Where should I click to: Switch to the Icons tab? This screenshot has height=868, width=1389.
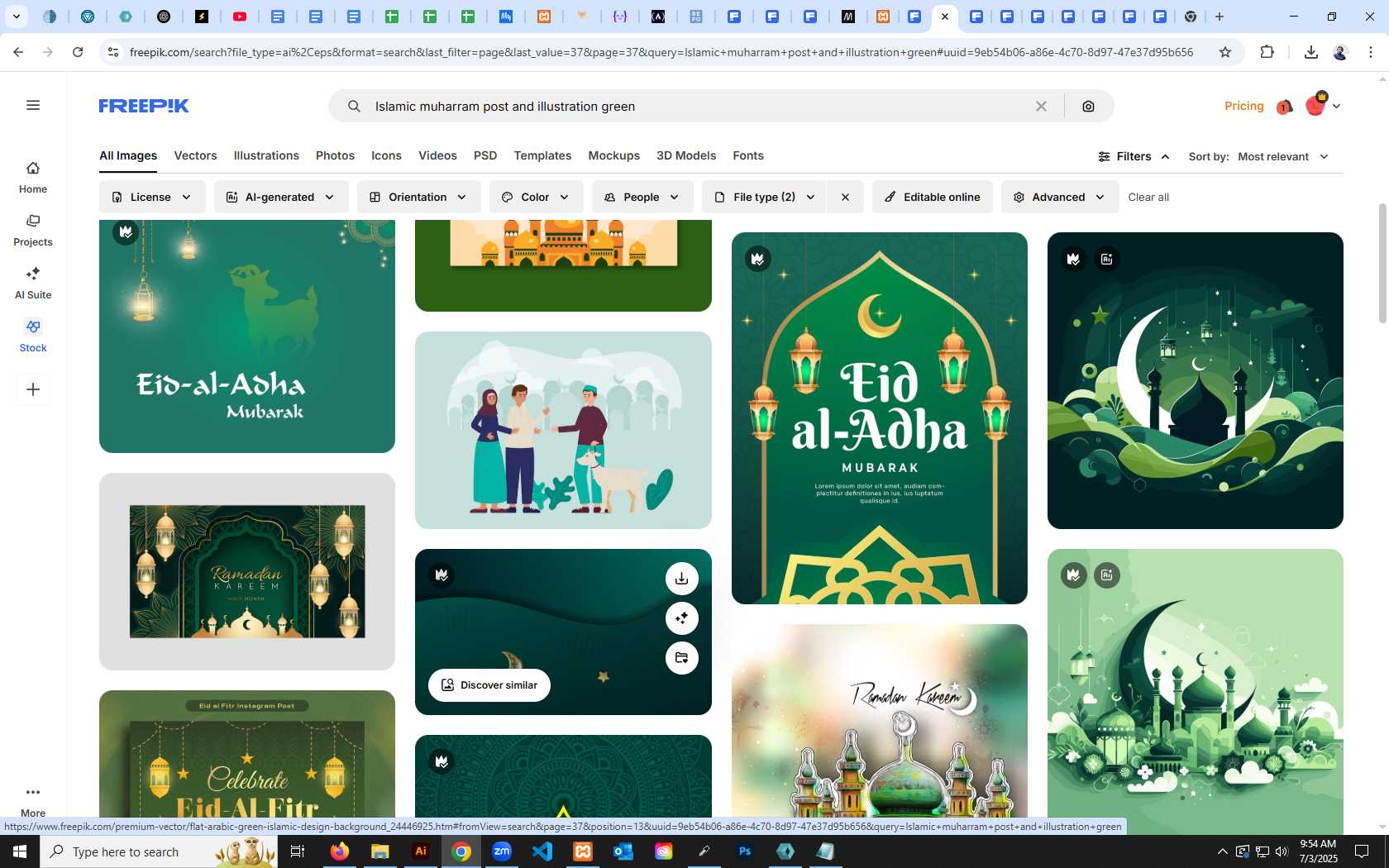tap(386, 155)
